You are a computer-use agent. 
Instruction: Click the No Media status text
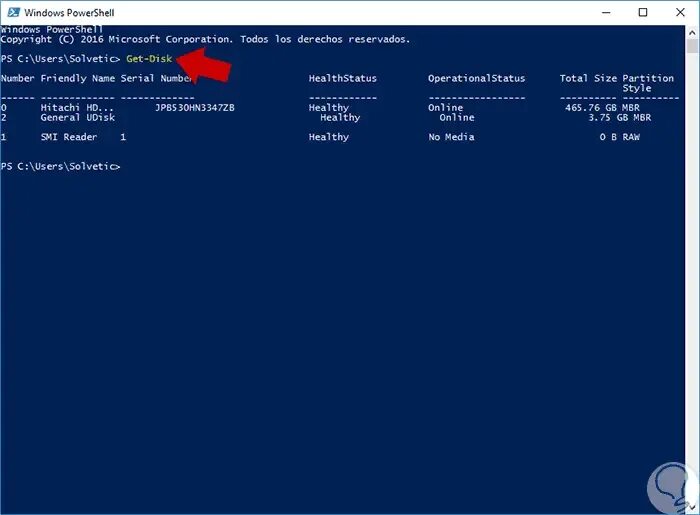coord(451,137)
